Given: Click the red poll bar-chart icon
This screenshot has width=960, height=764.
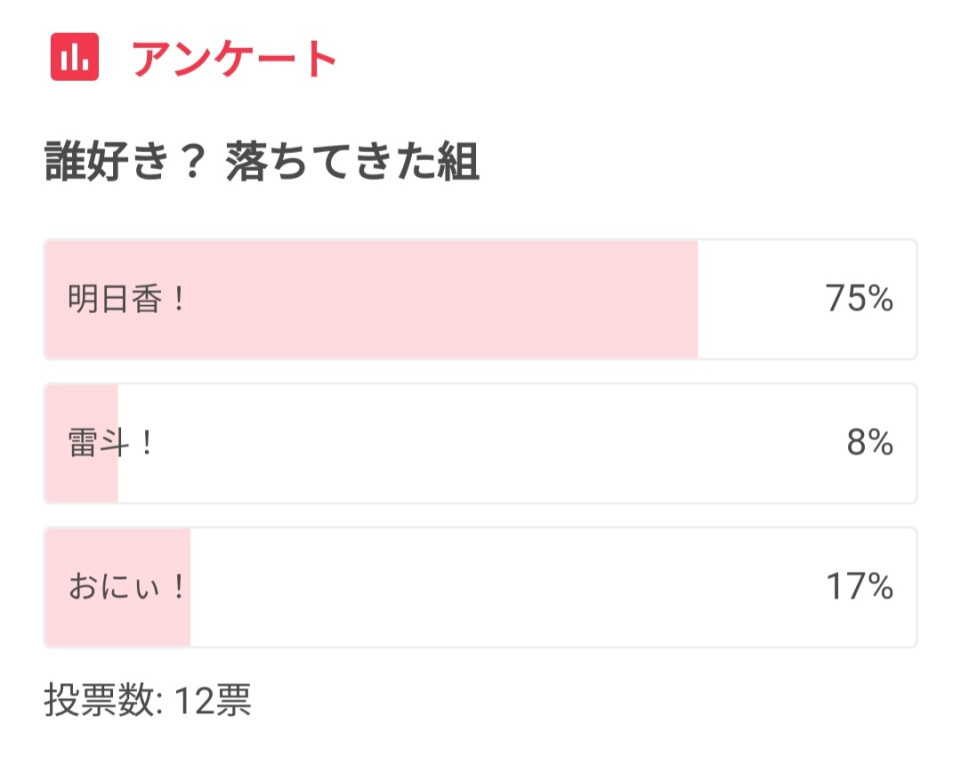Looking at the screenshot, I should click(74, 58).
